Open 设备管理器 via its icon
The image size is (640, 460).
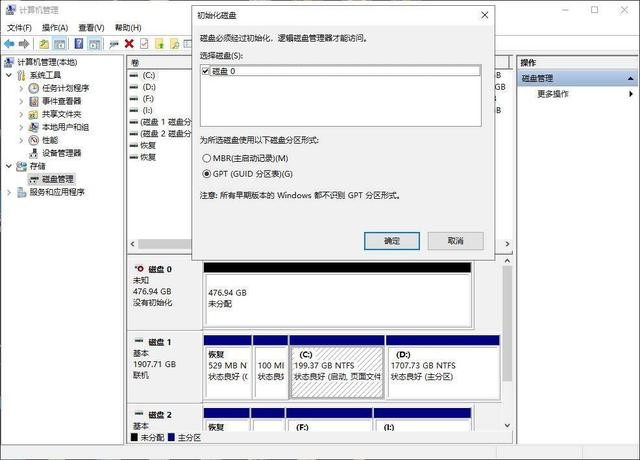pyautogui.click(x=33, y=153)
